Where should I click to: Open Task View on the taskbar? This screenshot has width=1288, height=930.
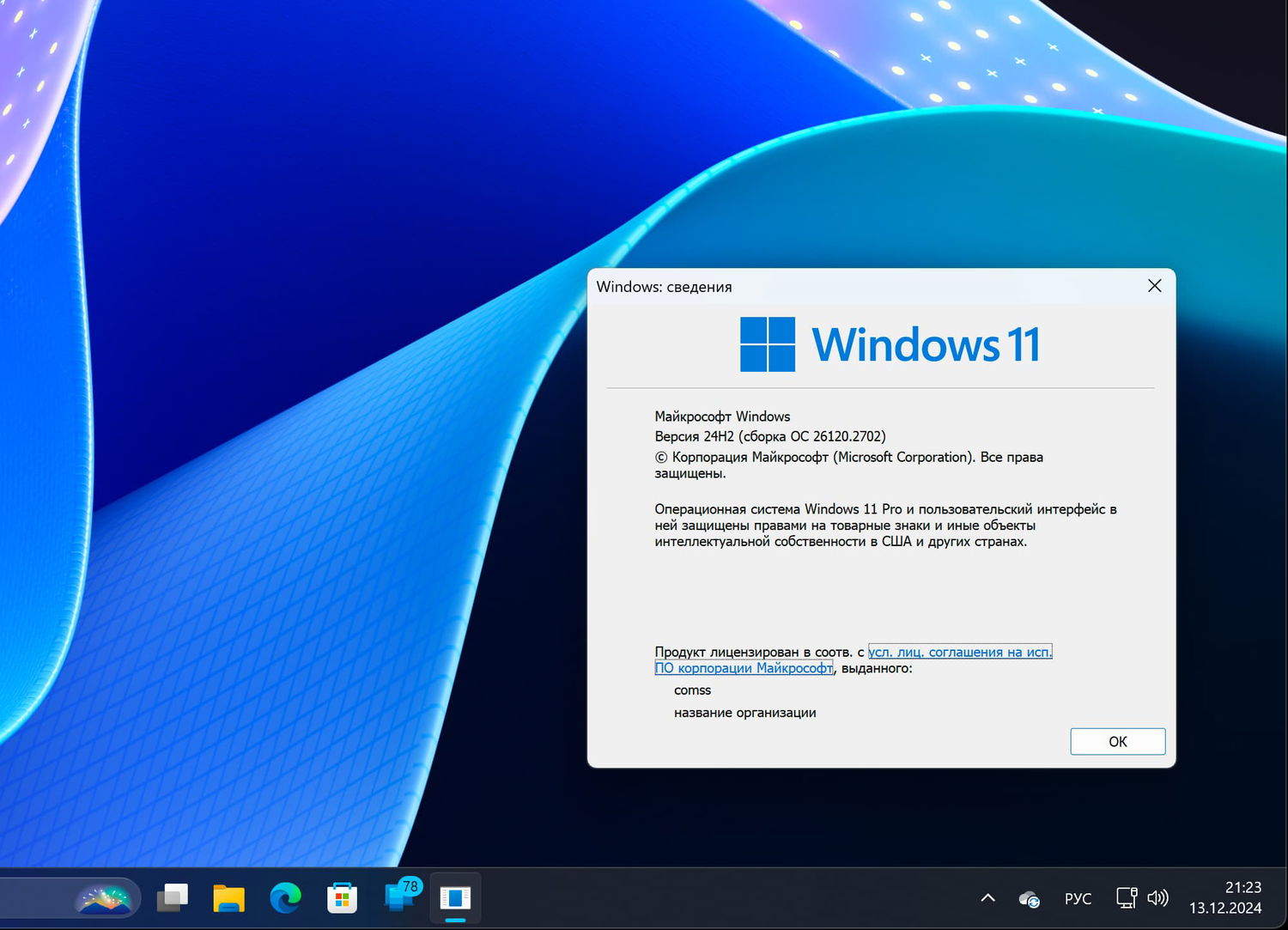[x=171, y=897]
